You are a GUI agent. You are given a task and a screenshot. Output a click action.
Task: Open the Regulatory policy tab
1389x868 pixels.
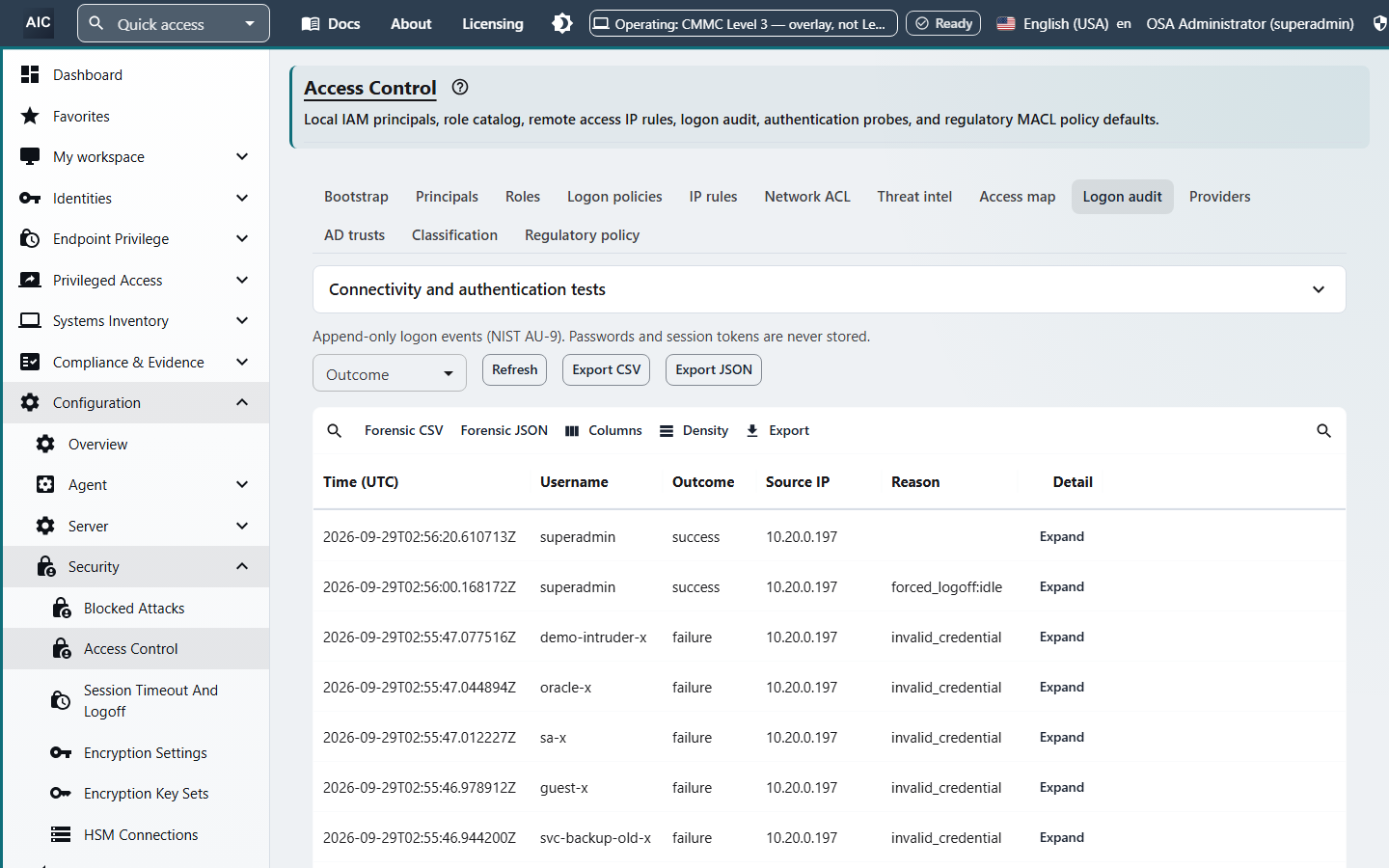582,235
